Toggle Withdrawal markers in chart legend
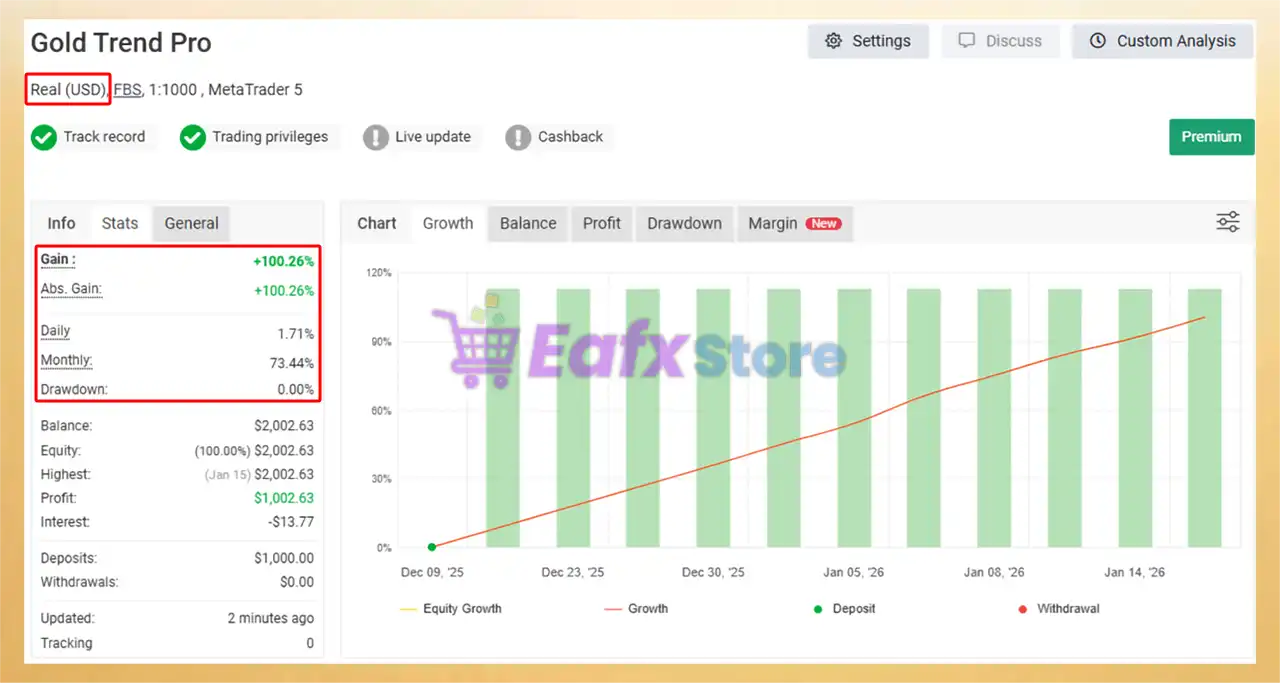Image resolution: width=1280 pixels, height=683 pixels. 1058,608
